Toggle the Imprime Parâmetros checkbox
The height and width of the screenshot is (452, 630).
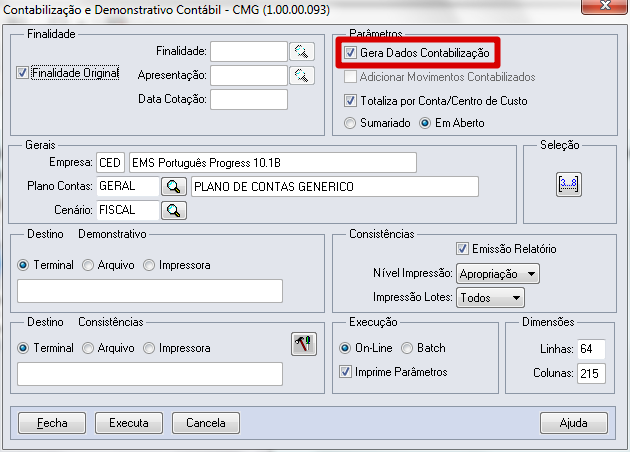pyautogui.click(x=345, y=371)
